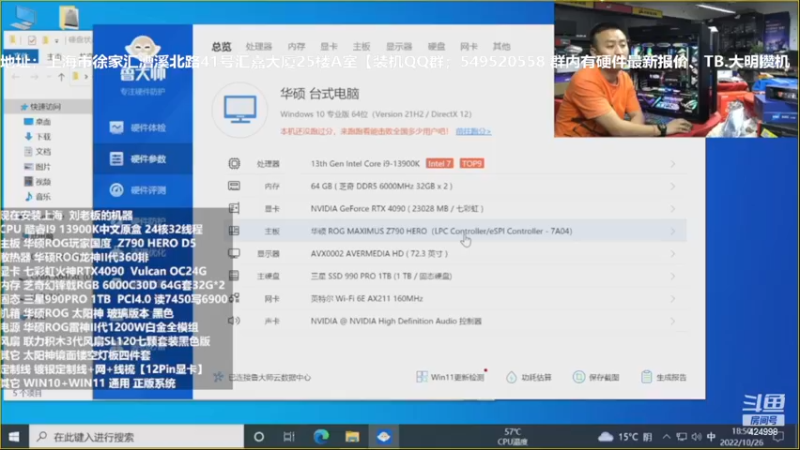Click the 鲁大师 taskbar icon
800x450 pixels.
point(384,437)
